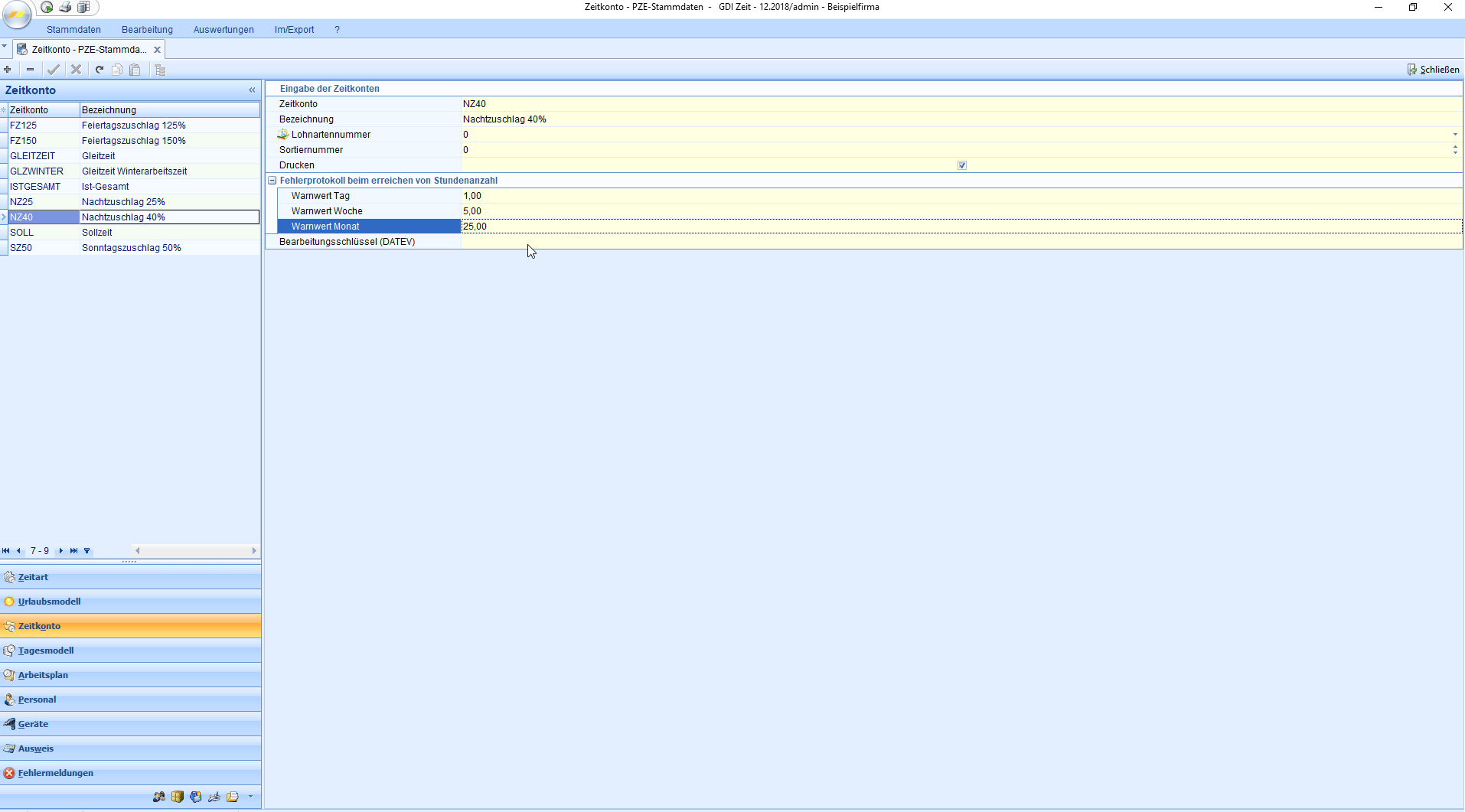Click the horizontal scrollbar under the list

195,551
